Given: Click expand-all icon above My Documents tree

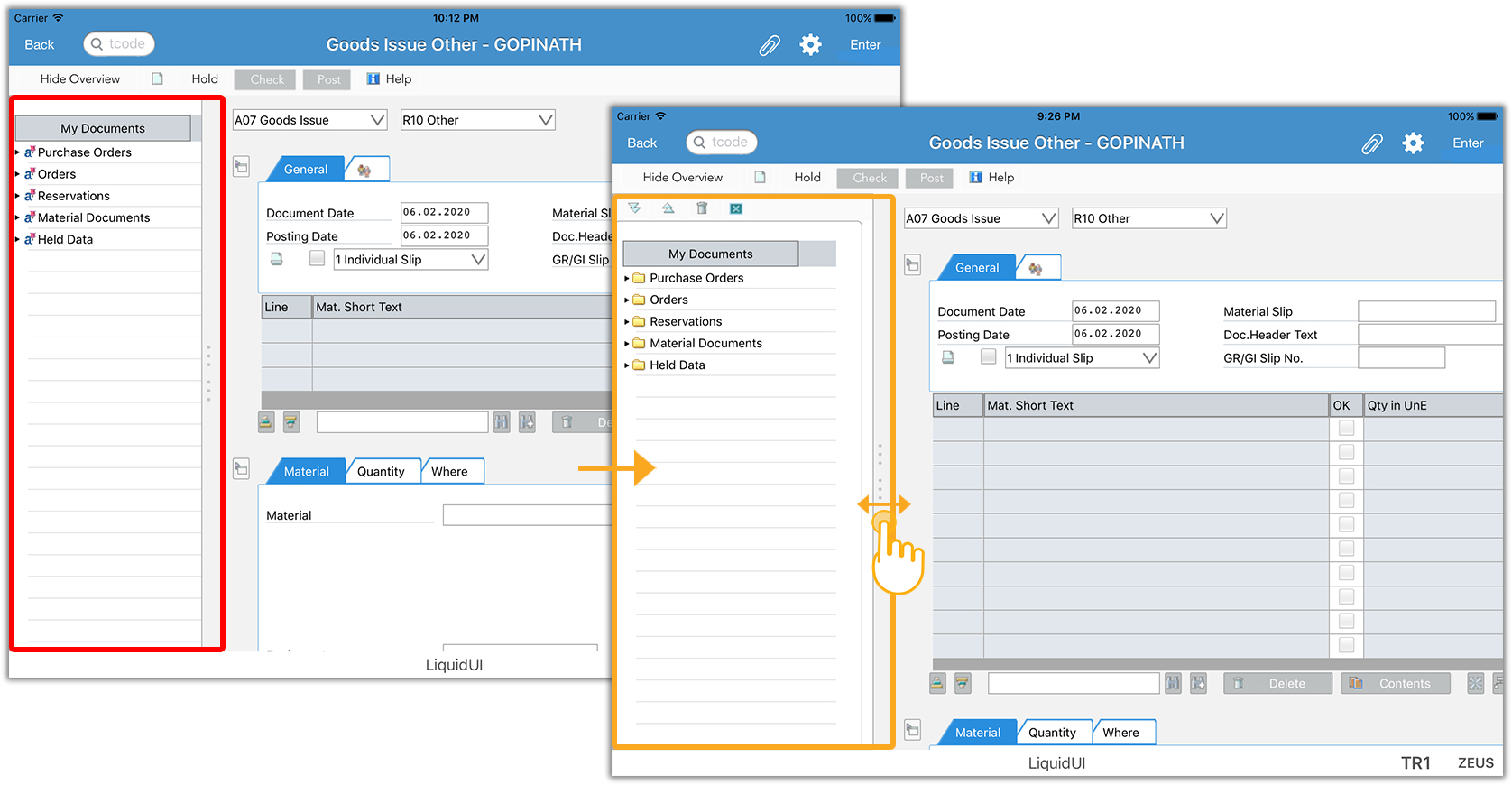Looking at the screenshot, I should [634, 208].
